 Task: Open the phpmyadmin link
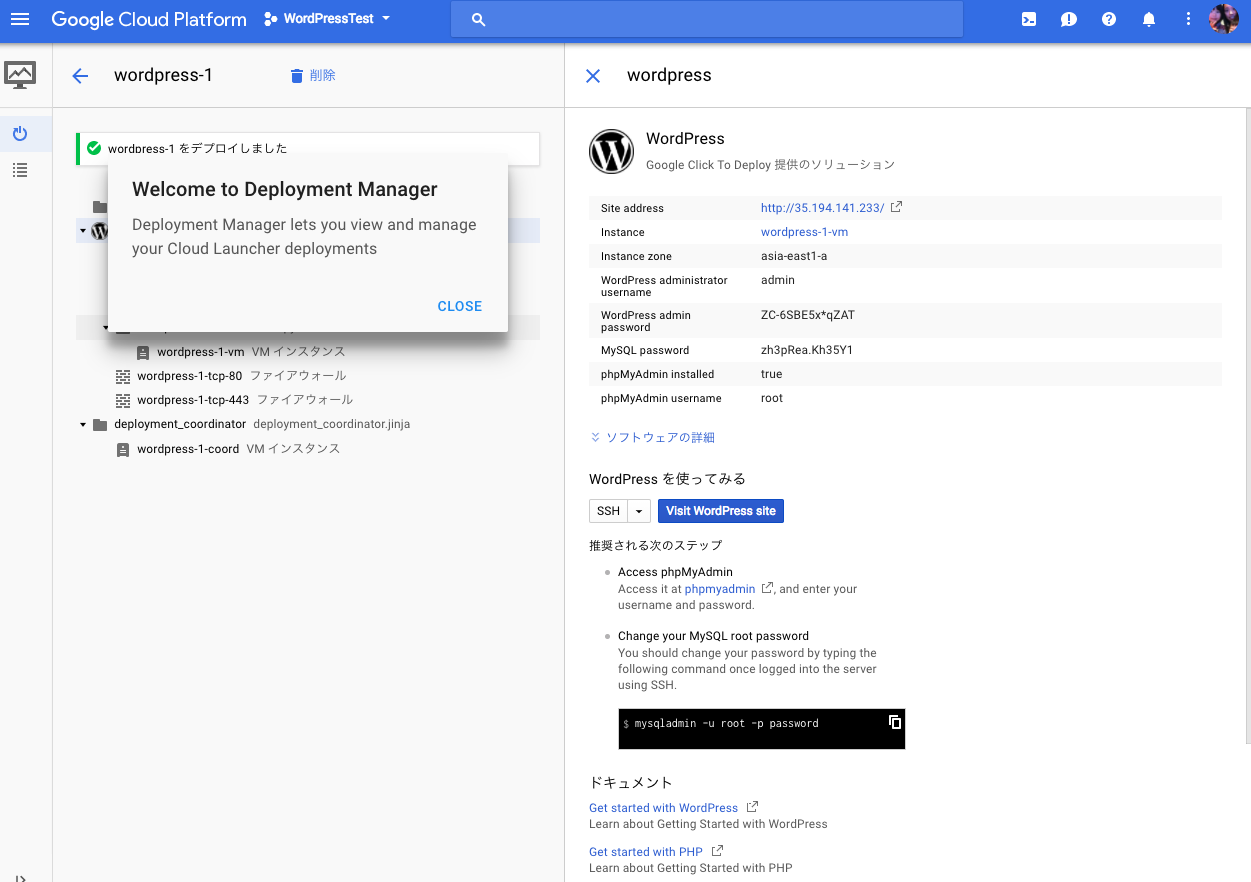click(720, 589)
